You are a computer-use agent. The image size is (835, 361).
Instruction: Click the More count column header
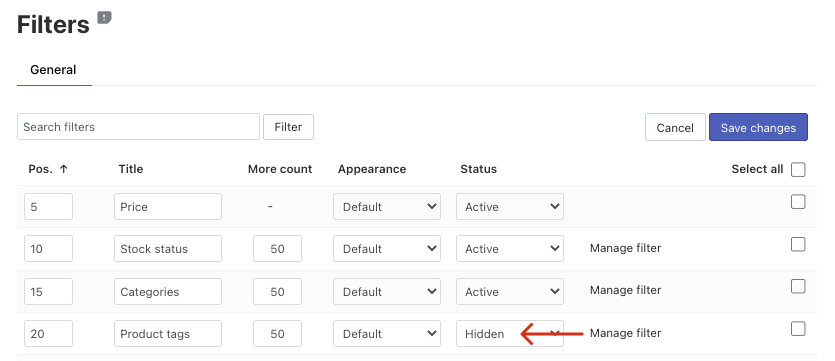[280, 169]
